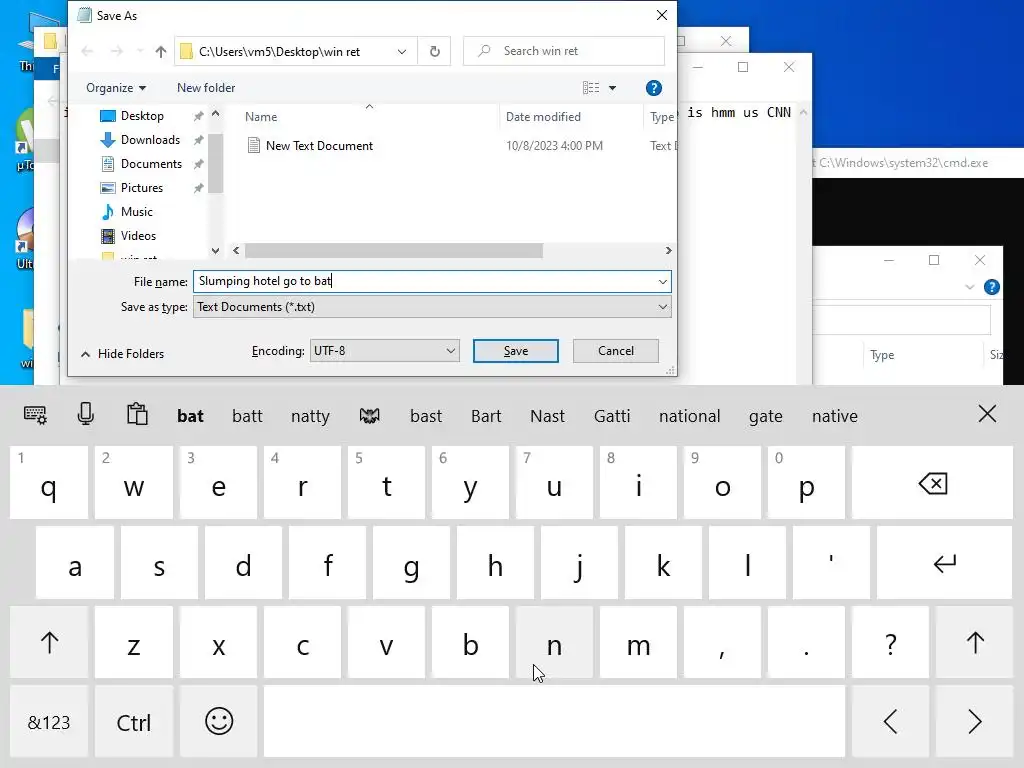Tap the letter q key
The width and height of the screenshot is (1024, 768).
[49, 483]
